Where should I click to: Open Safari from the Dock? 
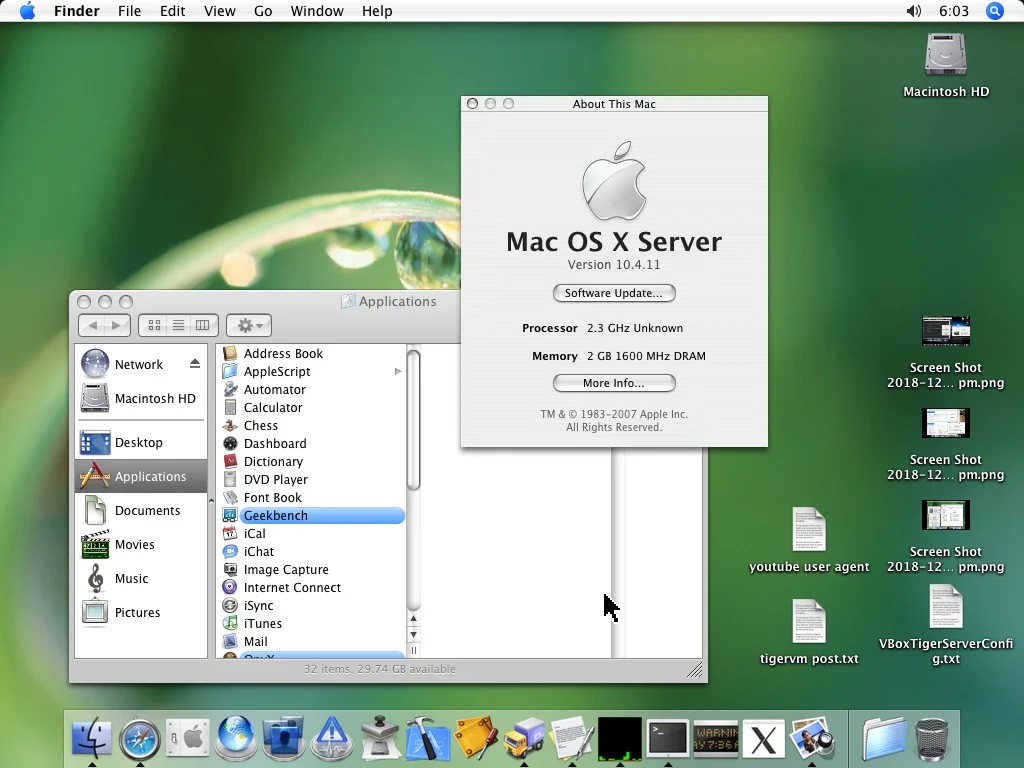(x=139, y=739)
